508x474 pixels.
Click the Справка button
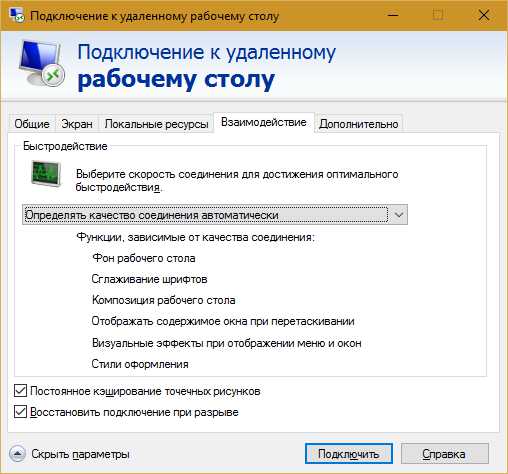coord(444,454)
